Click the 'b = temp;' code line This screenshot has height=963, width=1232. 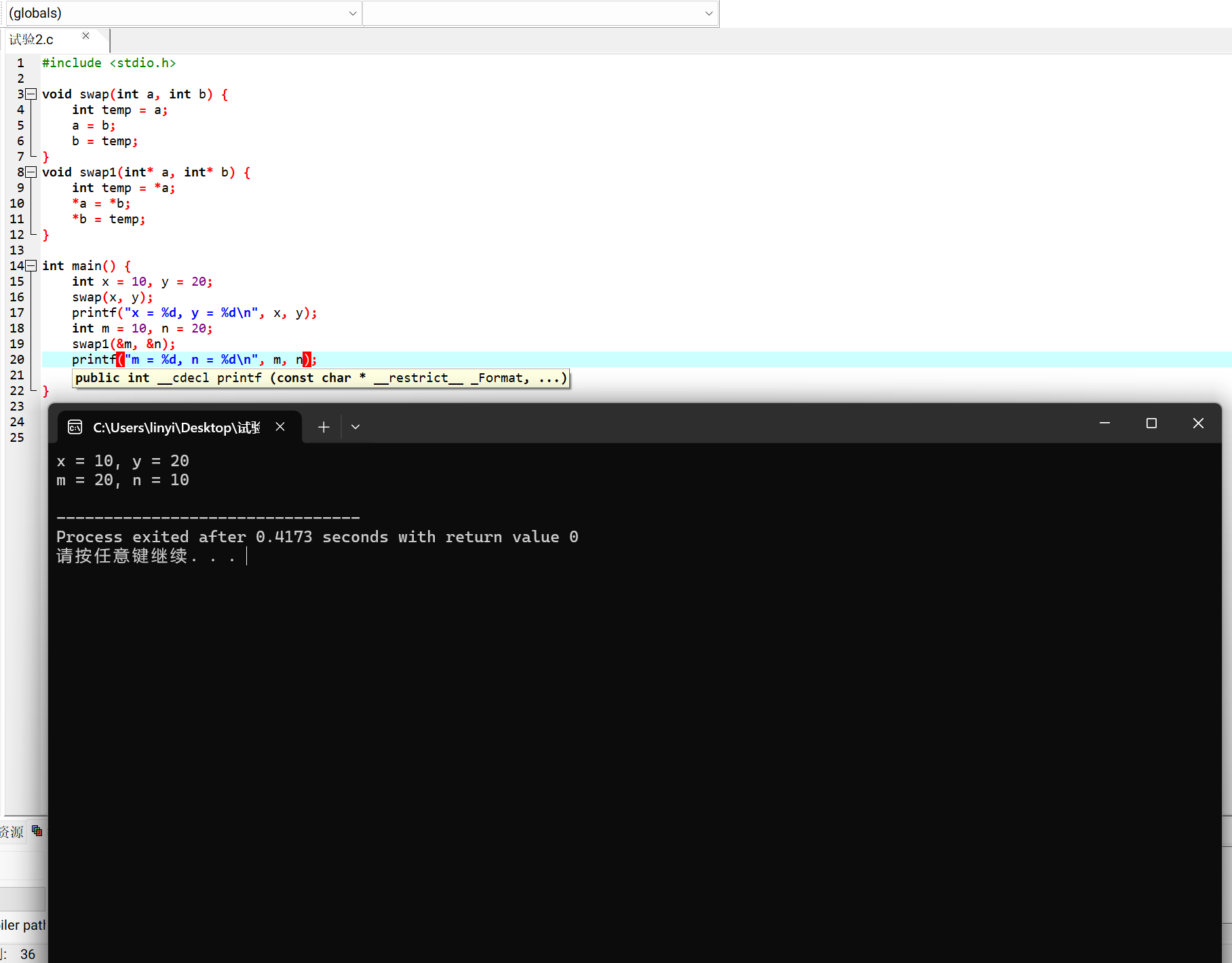point(105,141)
